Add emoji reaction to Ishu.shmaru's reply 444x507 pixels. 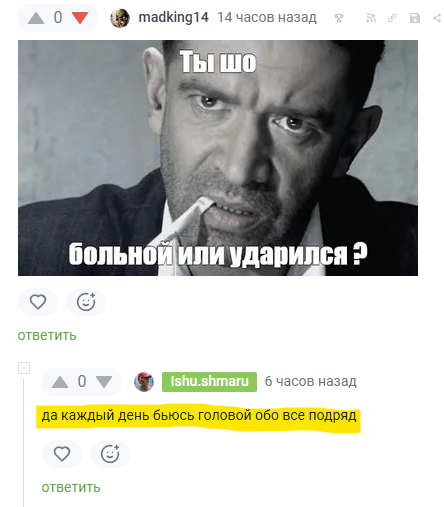110,454
